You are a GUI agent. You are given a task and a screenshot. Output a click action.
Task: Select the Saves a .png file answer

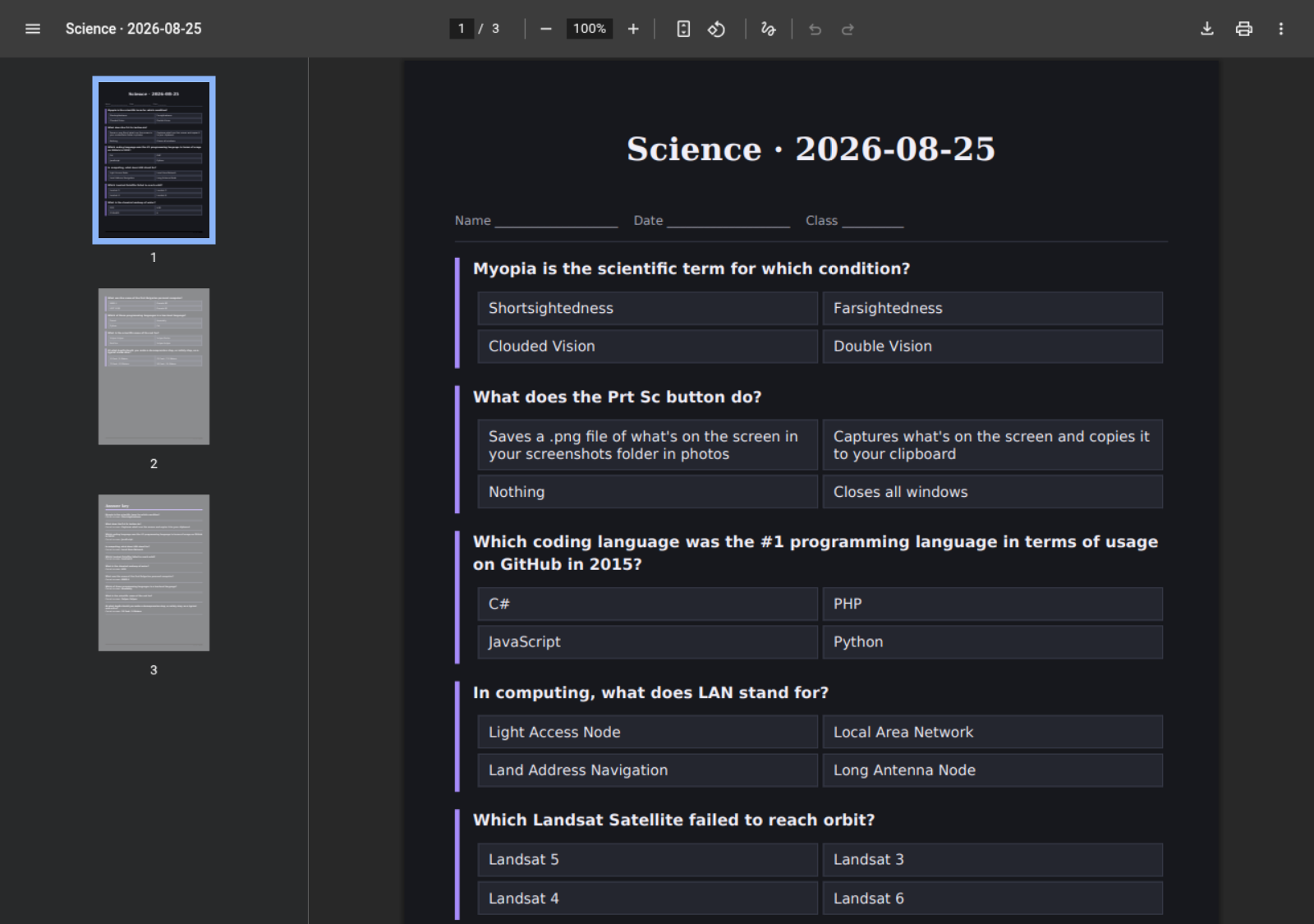(648, 445)
